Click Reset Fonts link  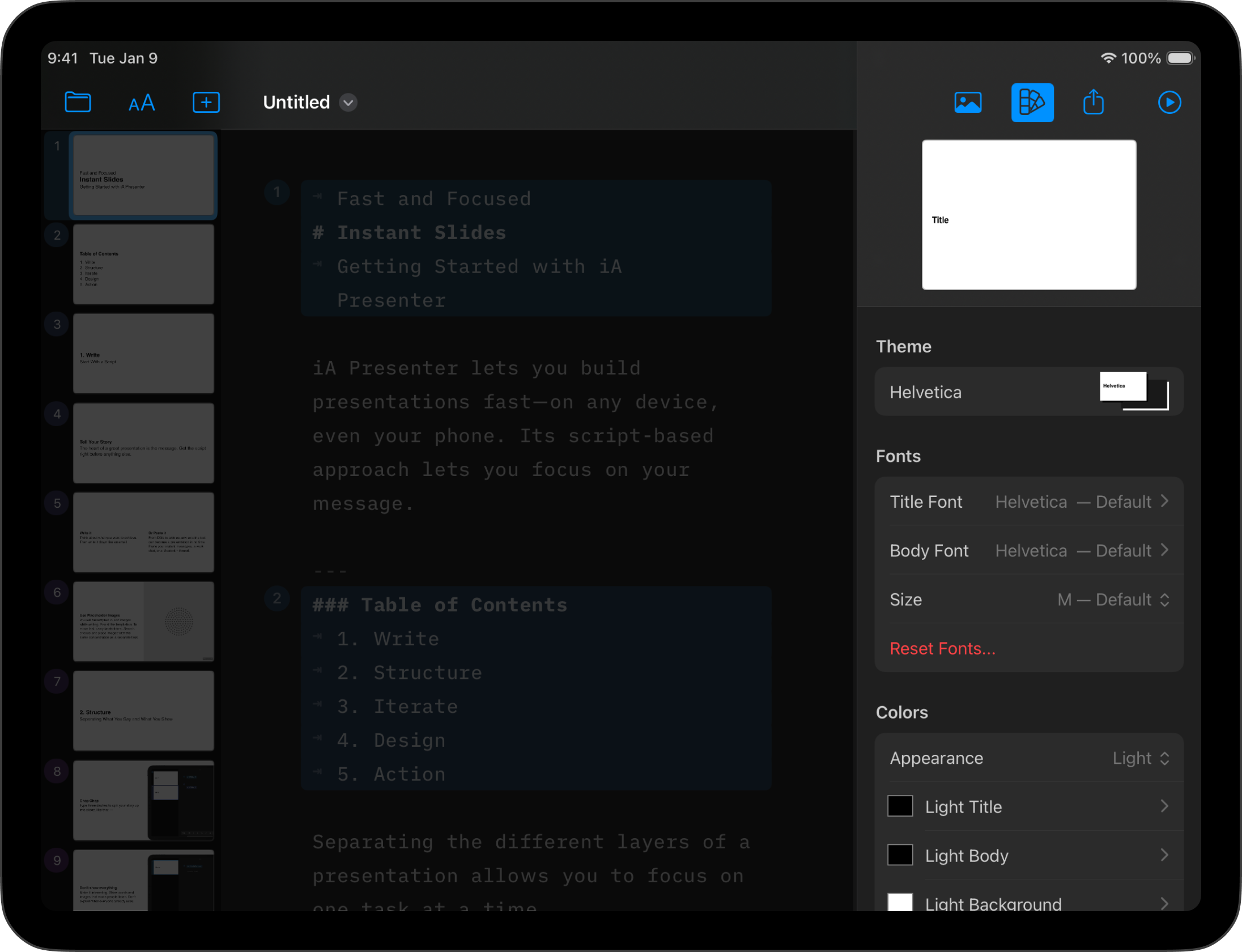[942, 648]
